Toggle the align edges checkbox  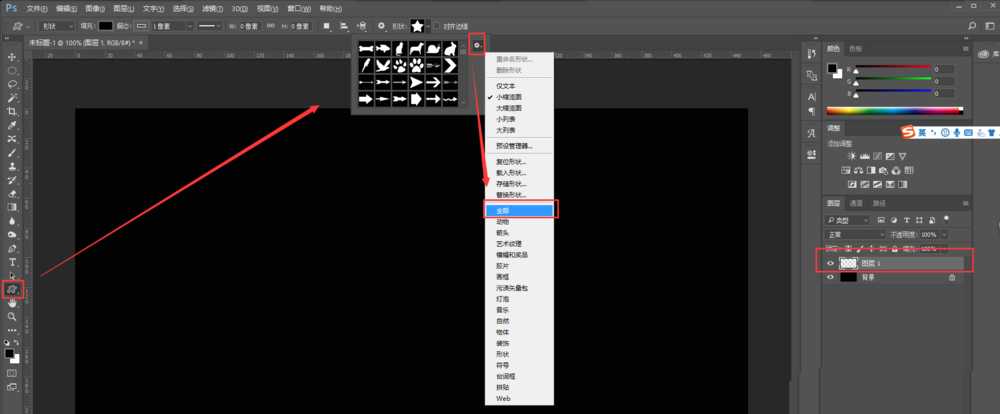[435, 25]
